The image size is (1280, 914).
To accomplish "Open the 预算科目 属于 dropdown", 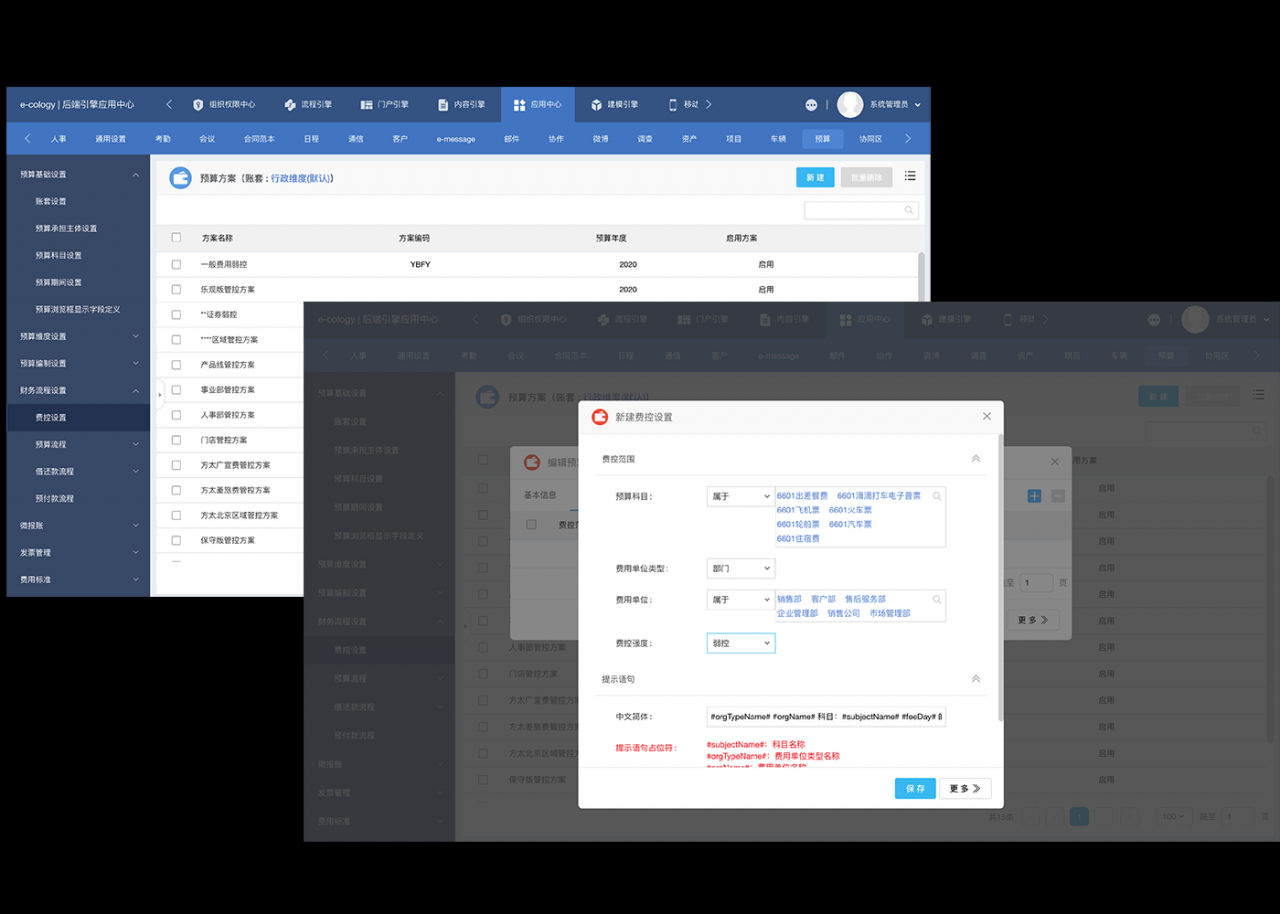I will point(740,496).
